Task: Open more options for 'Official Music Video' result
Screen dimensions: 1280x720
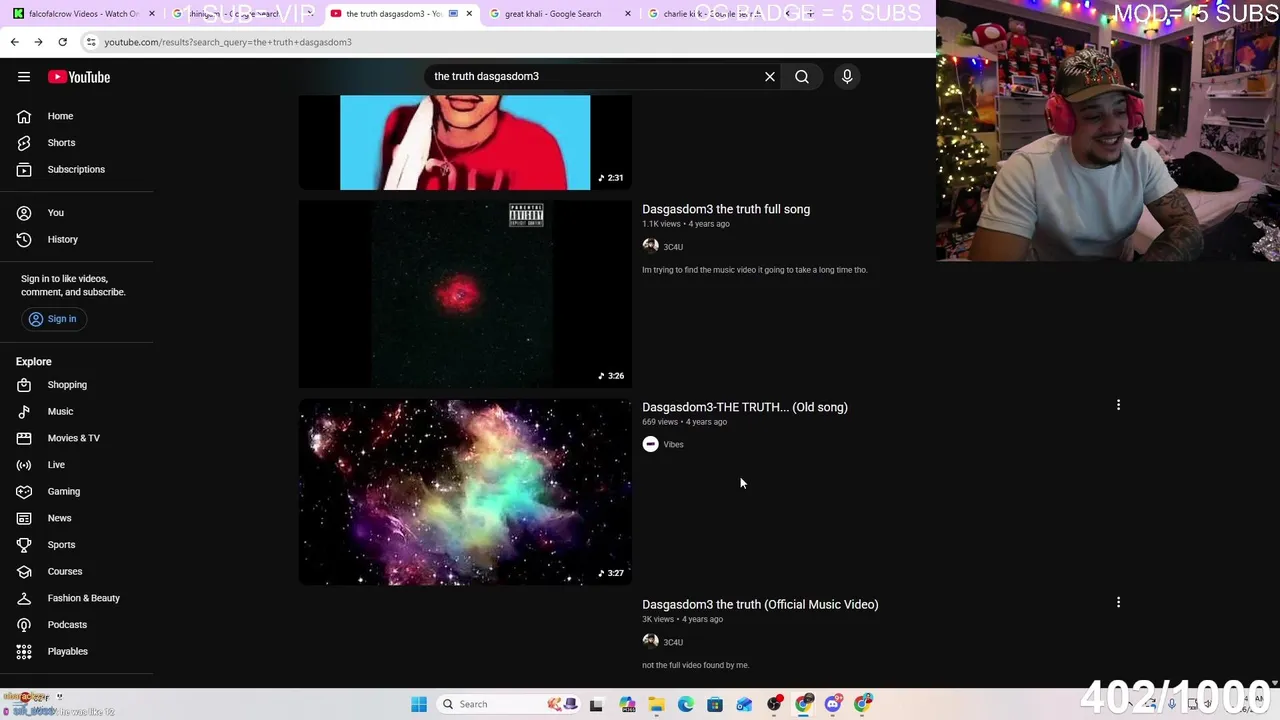Action: (x=1118, y=603)
